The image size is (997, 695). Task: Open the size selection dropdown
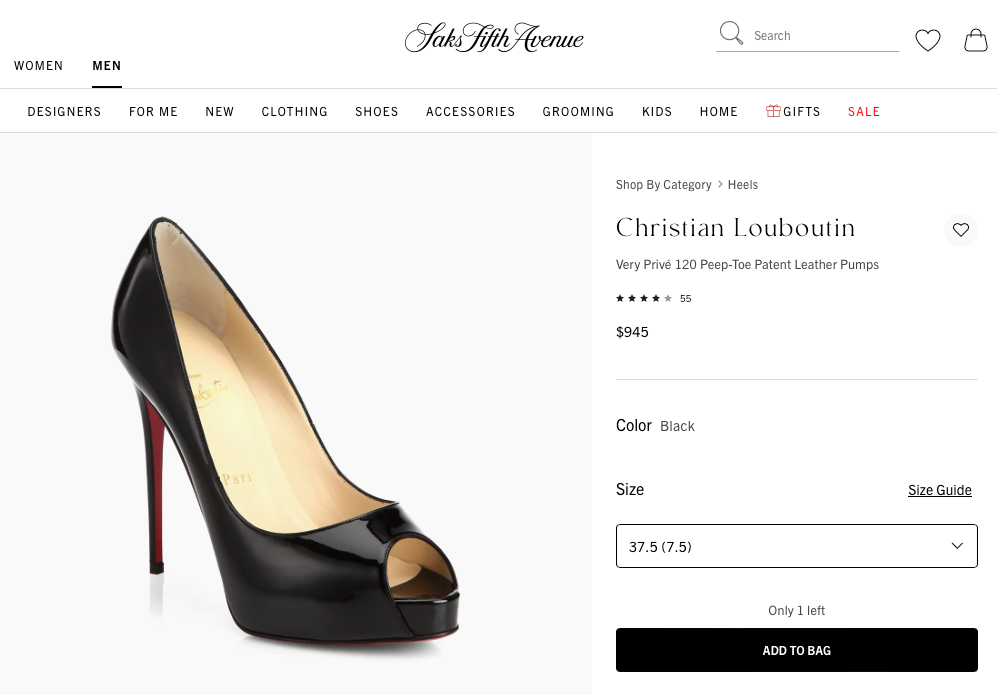[797, 546]
